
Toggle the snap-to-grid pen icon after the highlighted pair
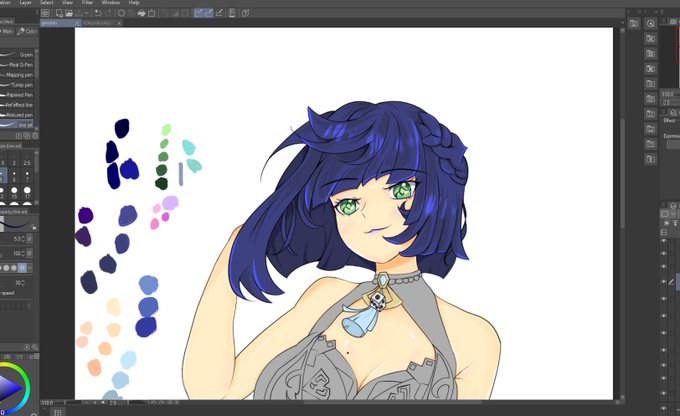pyautogui.click(x=219, y=13)
